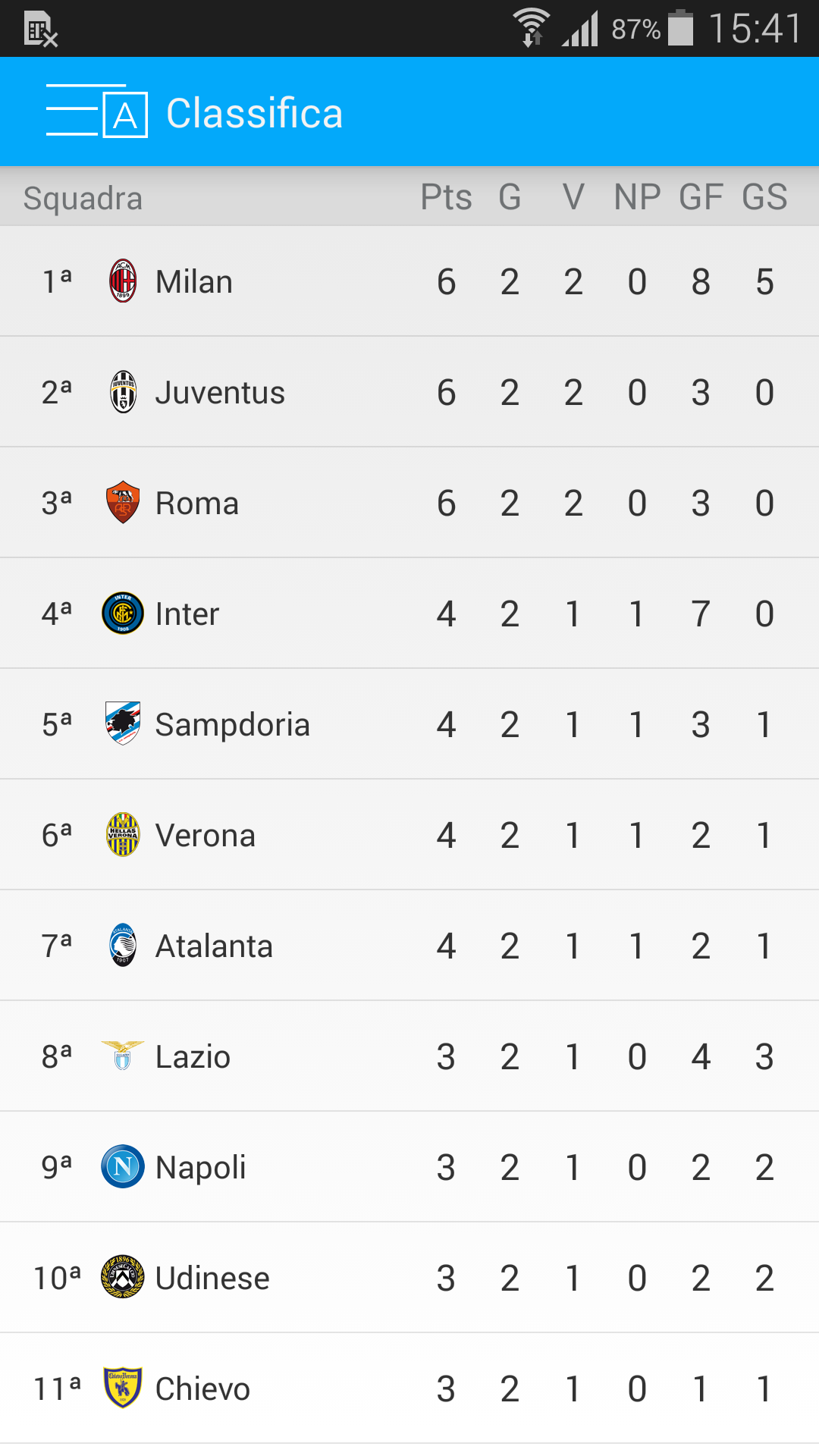
Task: Tap the Roma club crest
Action: tap(123, 503)
